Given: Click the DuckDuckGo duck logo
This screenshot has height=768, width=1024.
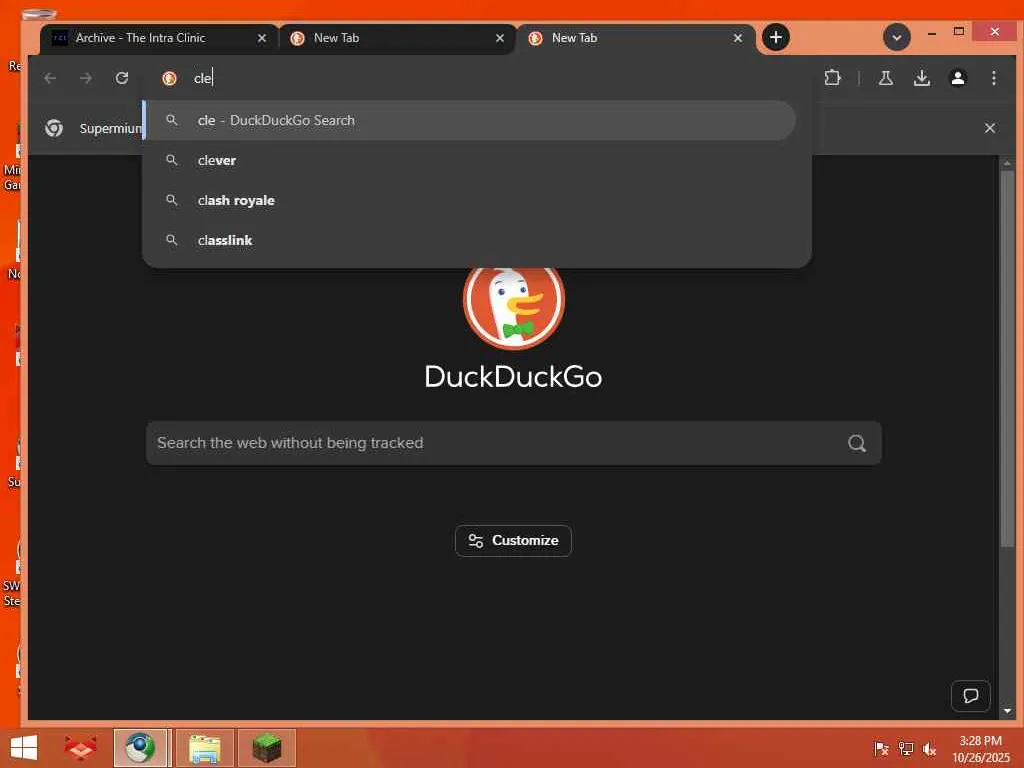Looking at the screenshot, I should (514, 300).
